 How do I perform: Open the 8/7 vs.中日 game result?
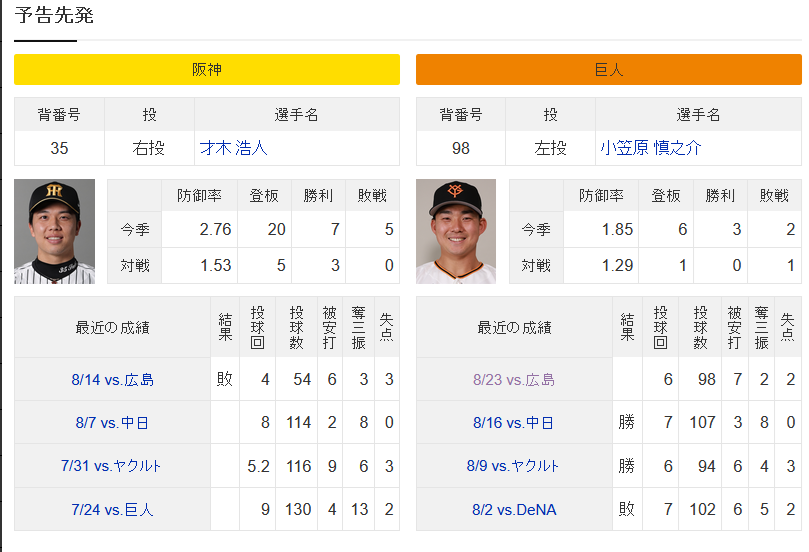pyautogui.click(x=112, y=423)
